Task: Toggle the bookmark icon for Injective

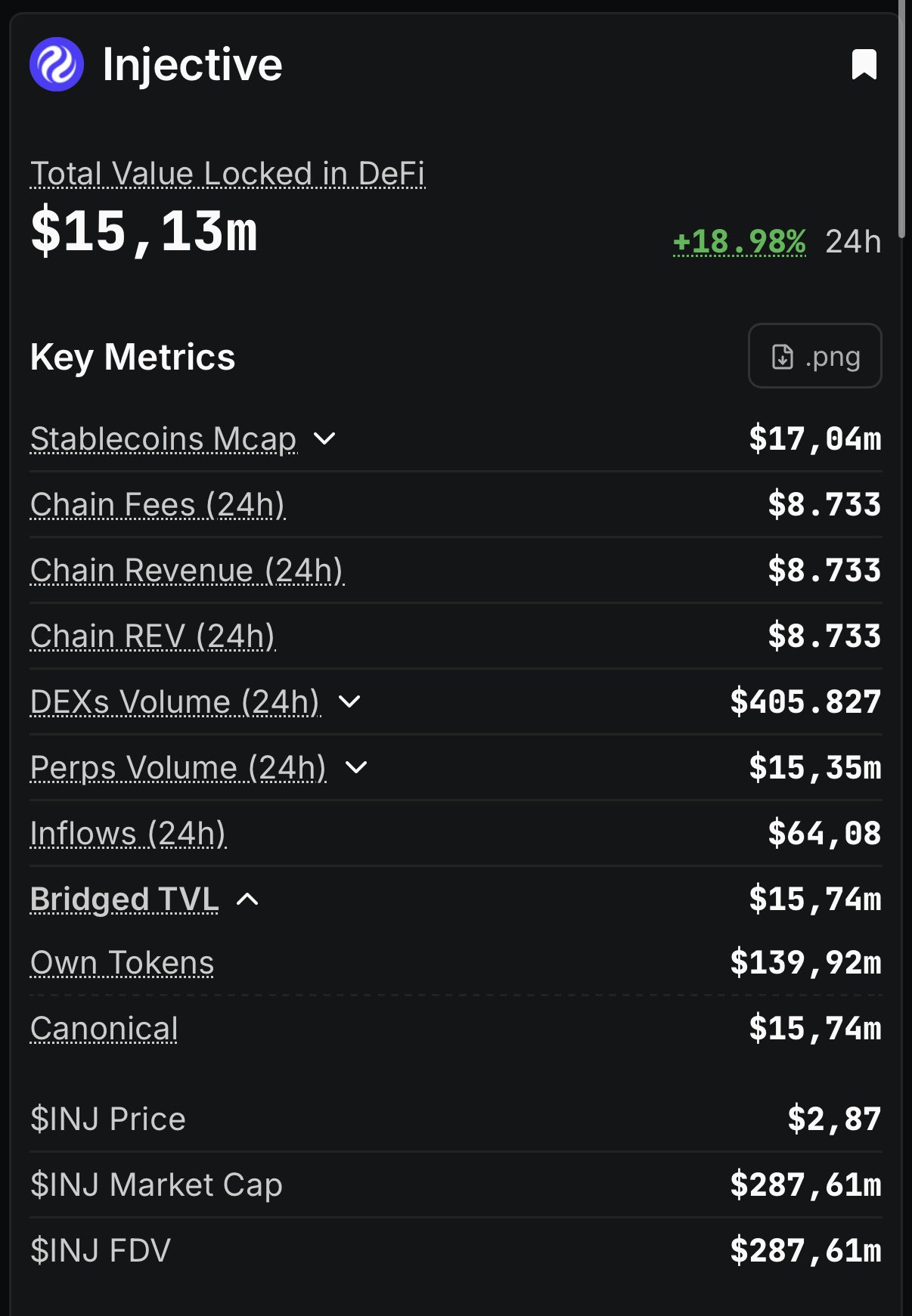Action: pyautogui.click(x=864, y=64)
